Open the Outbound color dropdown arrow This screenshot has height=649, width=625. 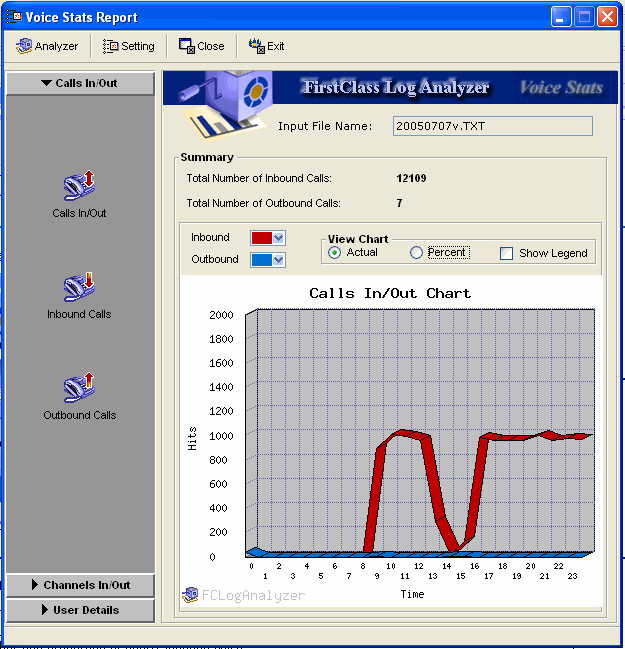tap(279, 260)
